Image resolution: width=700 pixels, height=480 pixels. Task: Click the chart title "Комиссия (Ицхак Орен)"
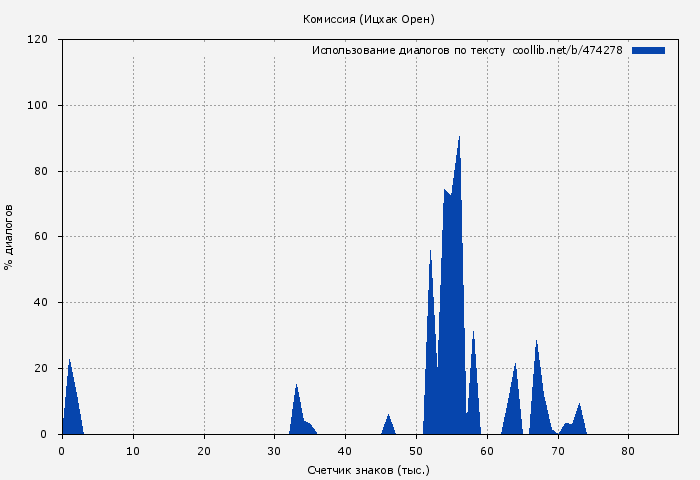coord(368,19)
